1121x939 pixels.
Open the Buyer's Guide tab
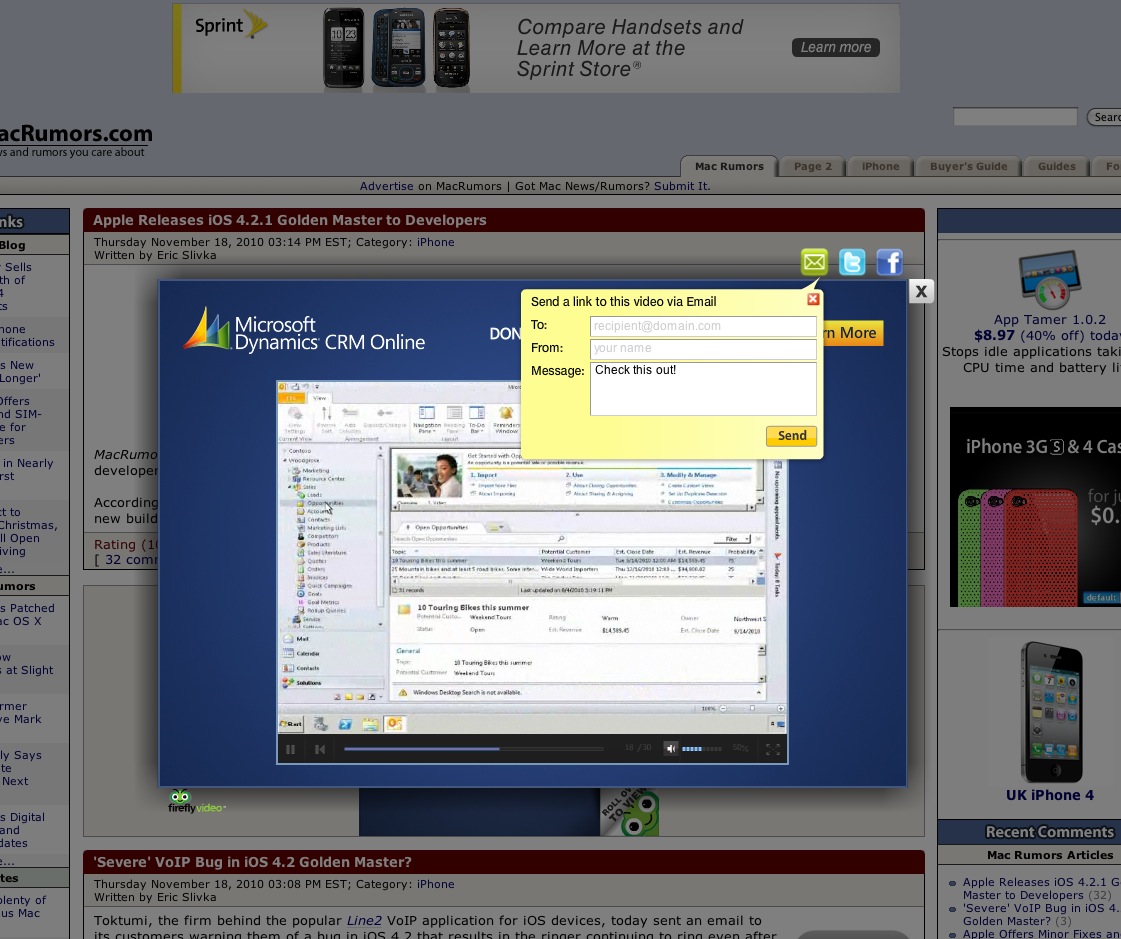pos(968,166)
